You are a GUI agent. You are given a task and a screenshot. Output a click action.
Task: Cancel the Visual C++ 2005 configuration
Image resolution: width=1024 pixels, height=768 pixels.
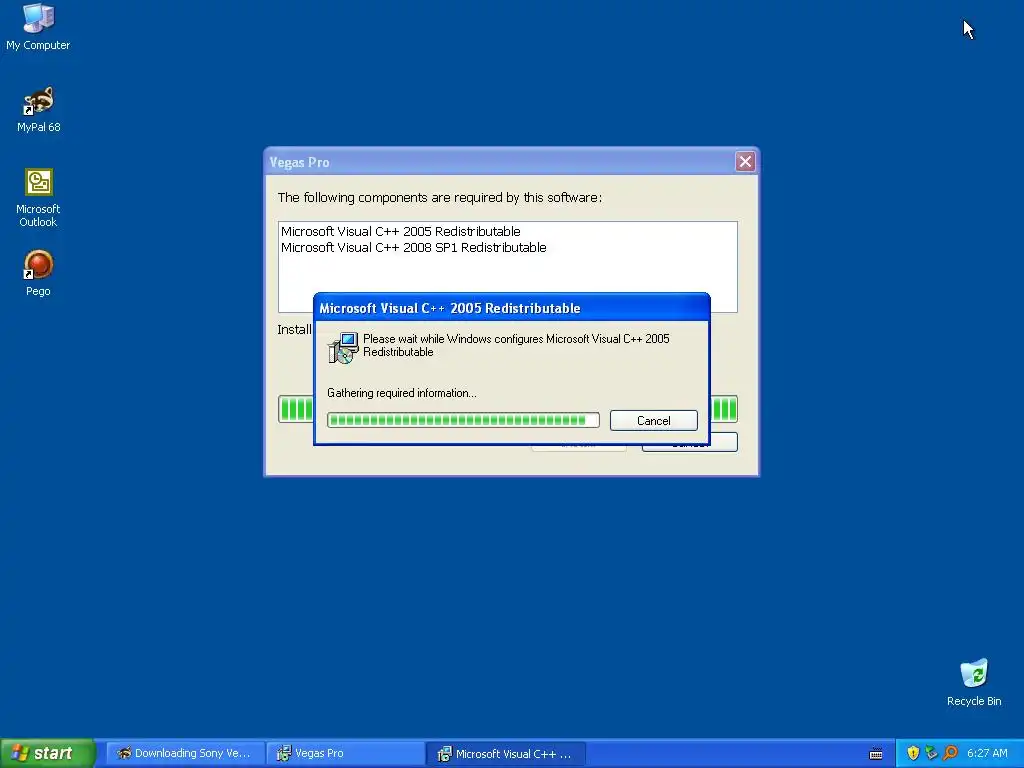654,421
